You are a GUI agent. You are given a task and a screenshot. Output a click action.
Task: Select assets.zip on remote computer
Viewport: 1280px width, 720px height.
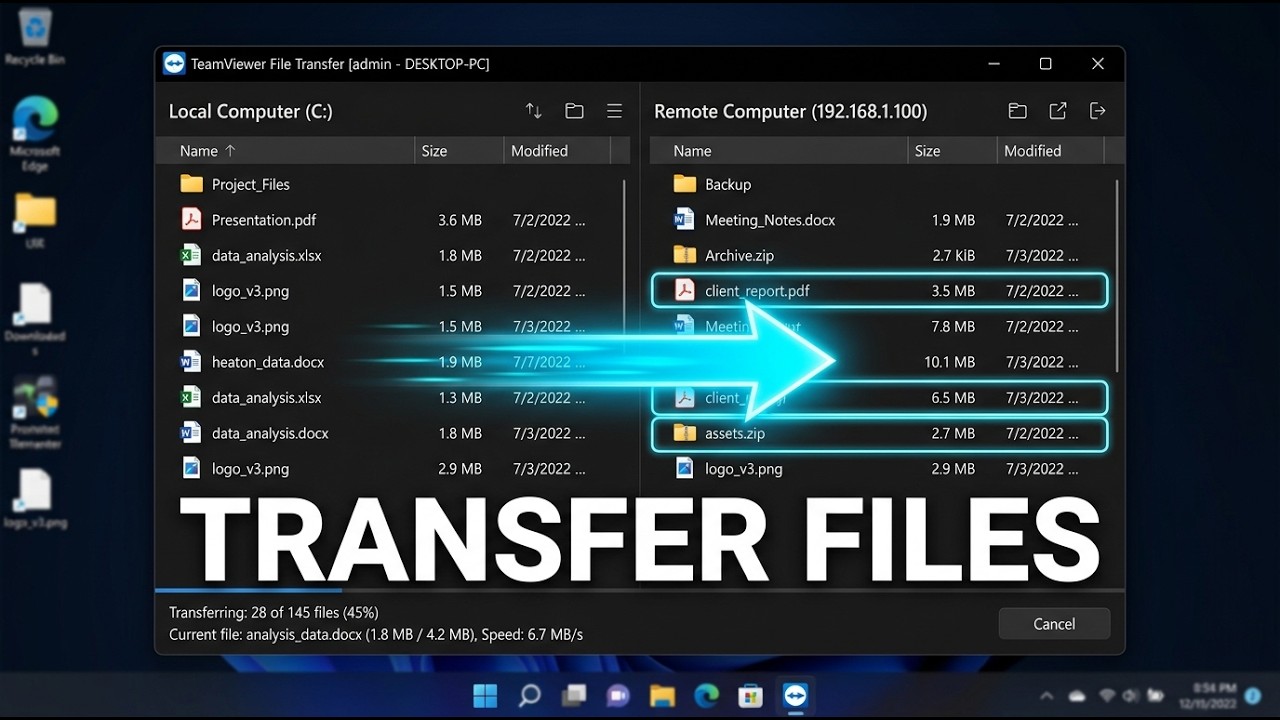pos(880,433)
